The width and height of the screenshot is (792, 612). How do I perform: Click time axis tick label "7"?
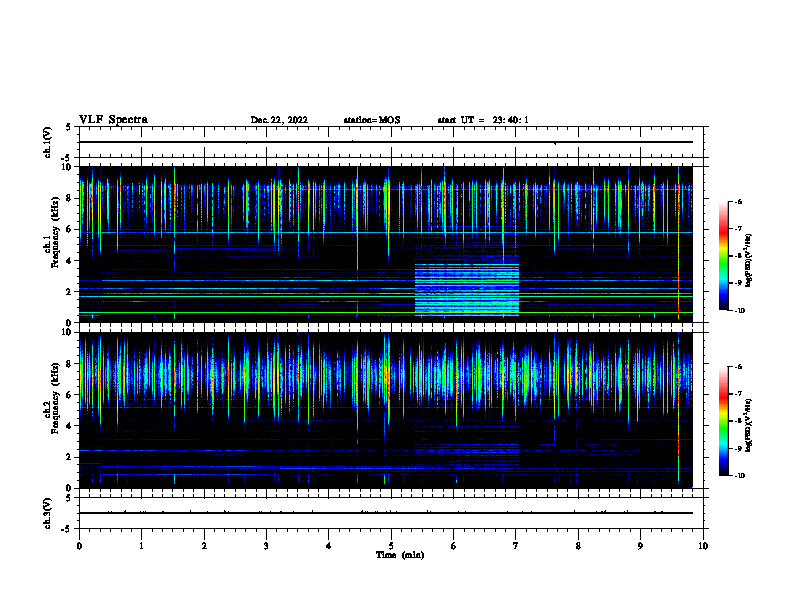coord(516,546)
